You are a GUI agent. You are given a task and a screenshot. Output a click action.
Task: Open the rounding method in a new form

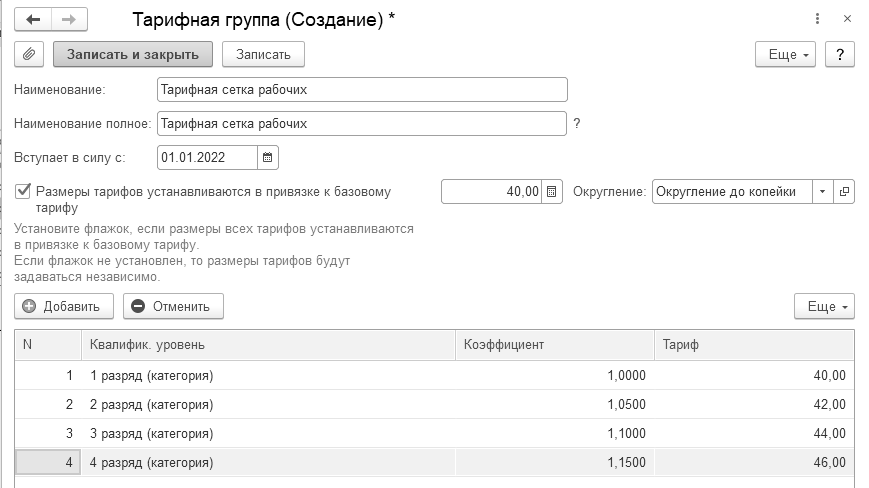coord(845,191)
